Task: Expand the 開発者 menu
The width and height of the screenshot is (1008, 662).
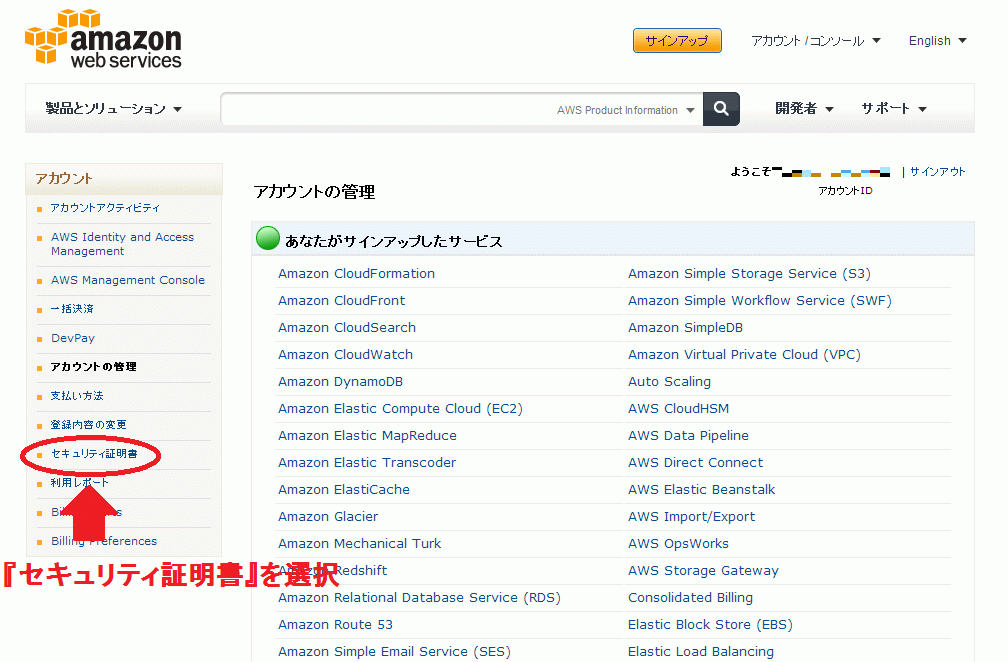Action: [804, 109]
